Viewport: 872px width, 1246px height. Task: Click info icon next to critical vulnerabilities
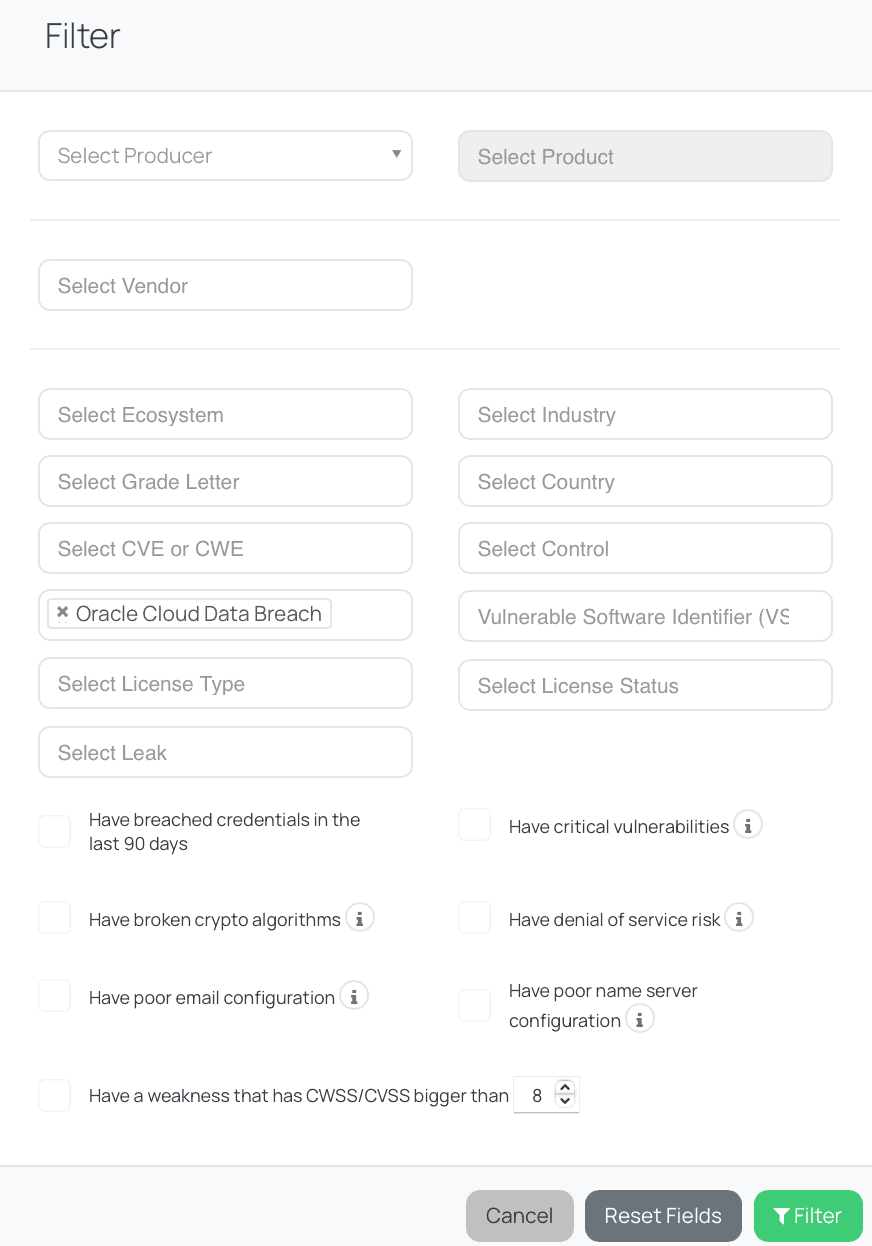pyautogui.click(x=748, y=825)
